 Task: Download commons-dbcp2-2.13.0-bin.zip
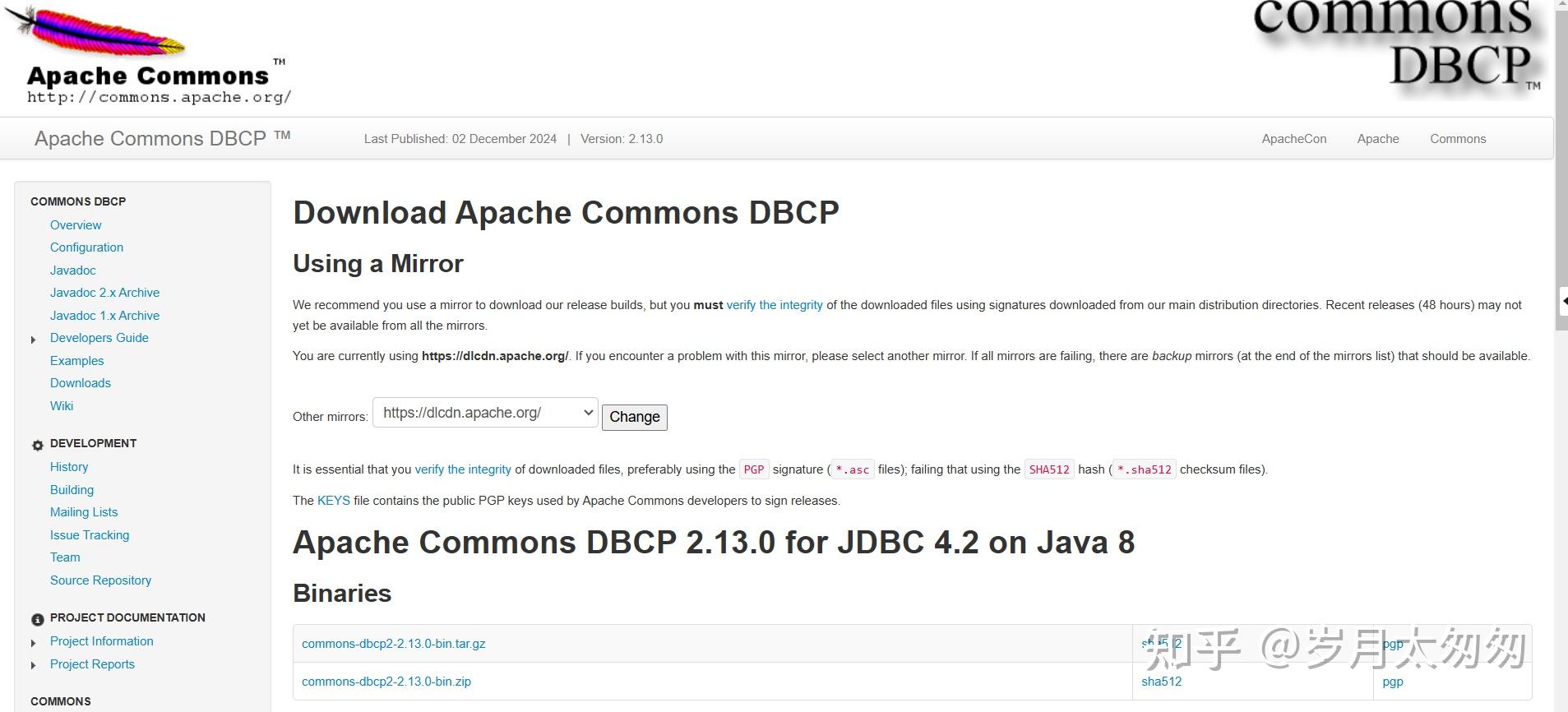coord(386,682)
